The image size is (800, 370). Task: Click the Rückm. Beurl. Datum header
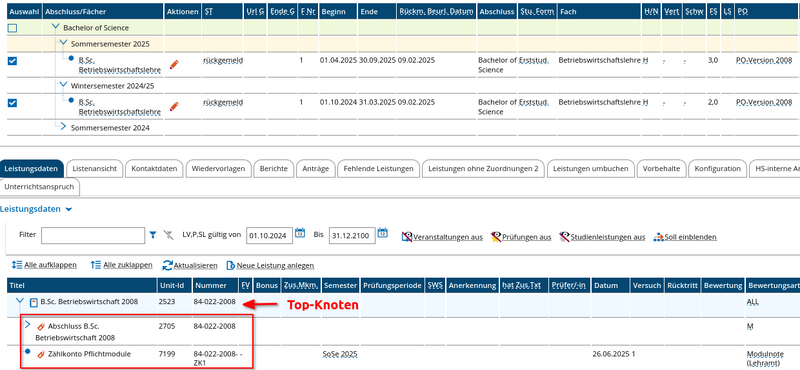click(437, 11)
